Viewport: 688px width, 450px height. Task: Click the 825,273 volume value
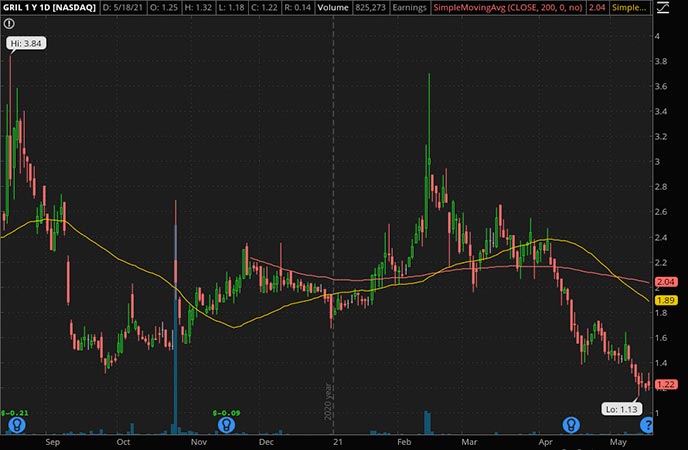[370, 7]
